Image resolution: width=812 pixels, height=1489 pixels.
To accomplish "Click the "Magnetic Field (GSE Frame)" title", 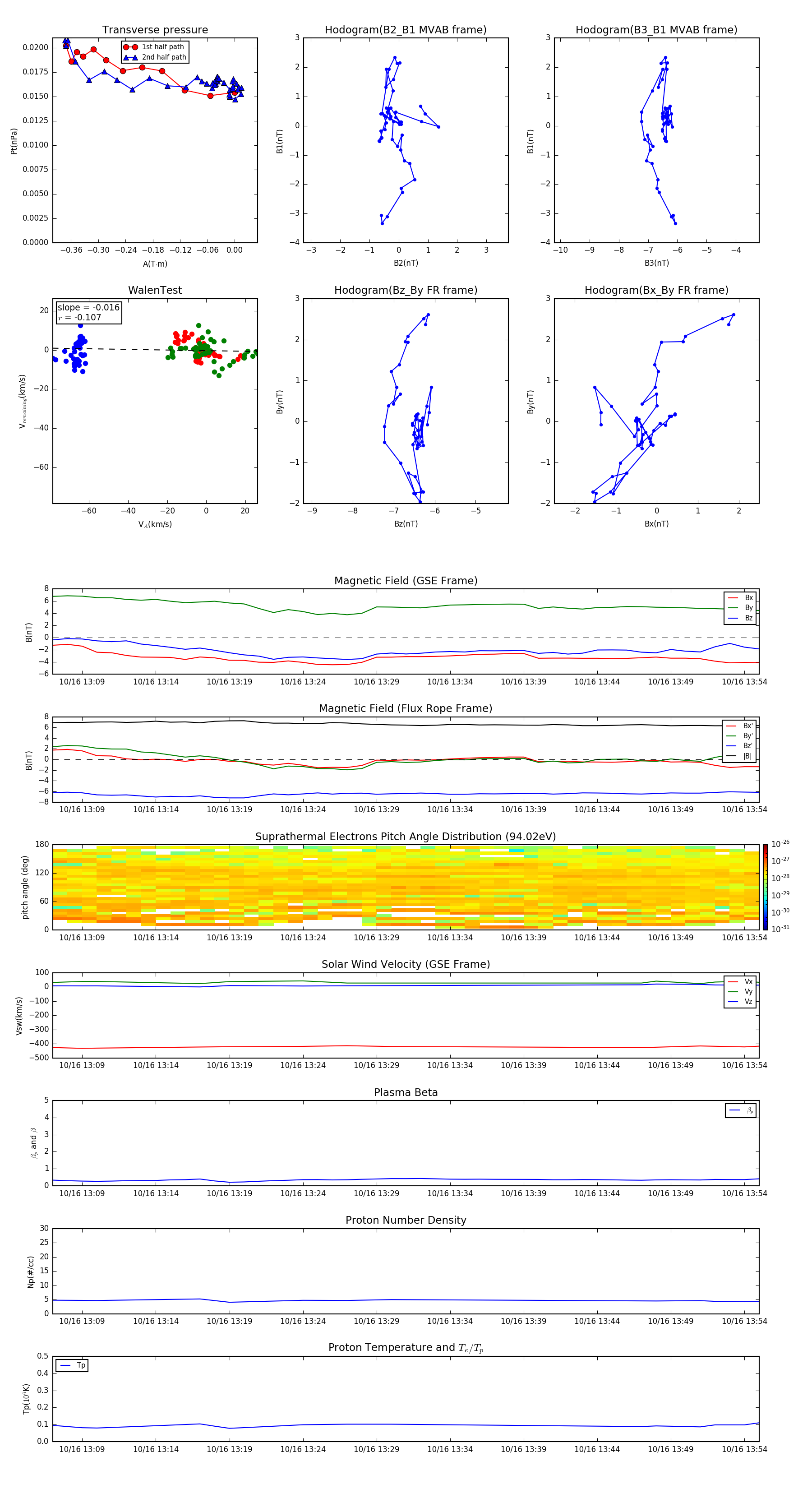I will pos(406,581).
